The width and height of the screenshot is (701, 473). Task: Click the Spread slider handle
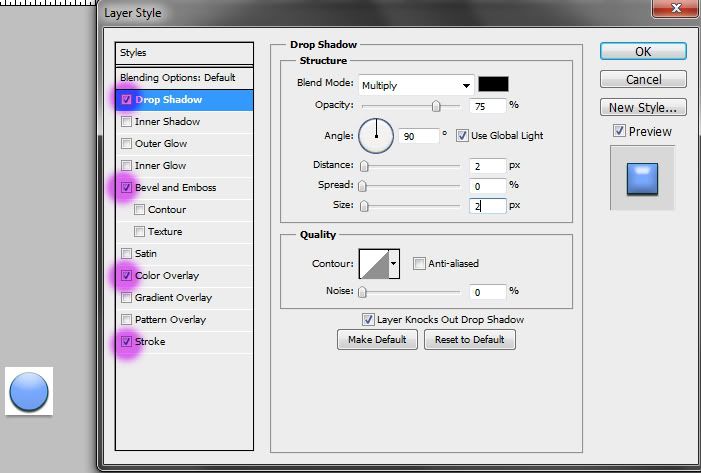(x=363, y=186)
